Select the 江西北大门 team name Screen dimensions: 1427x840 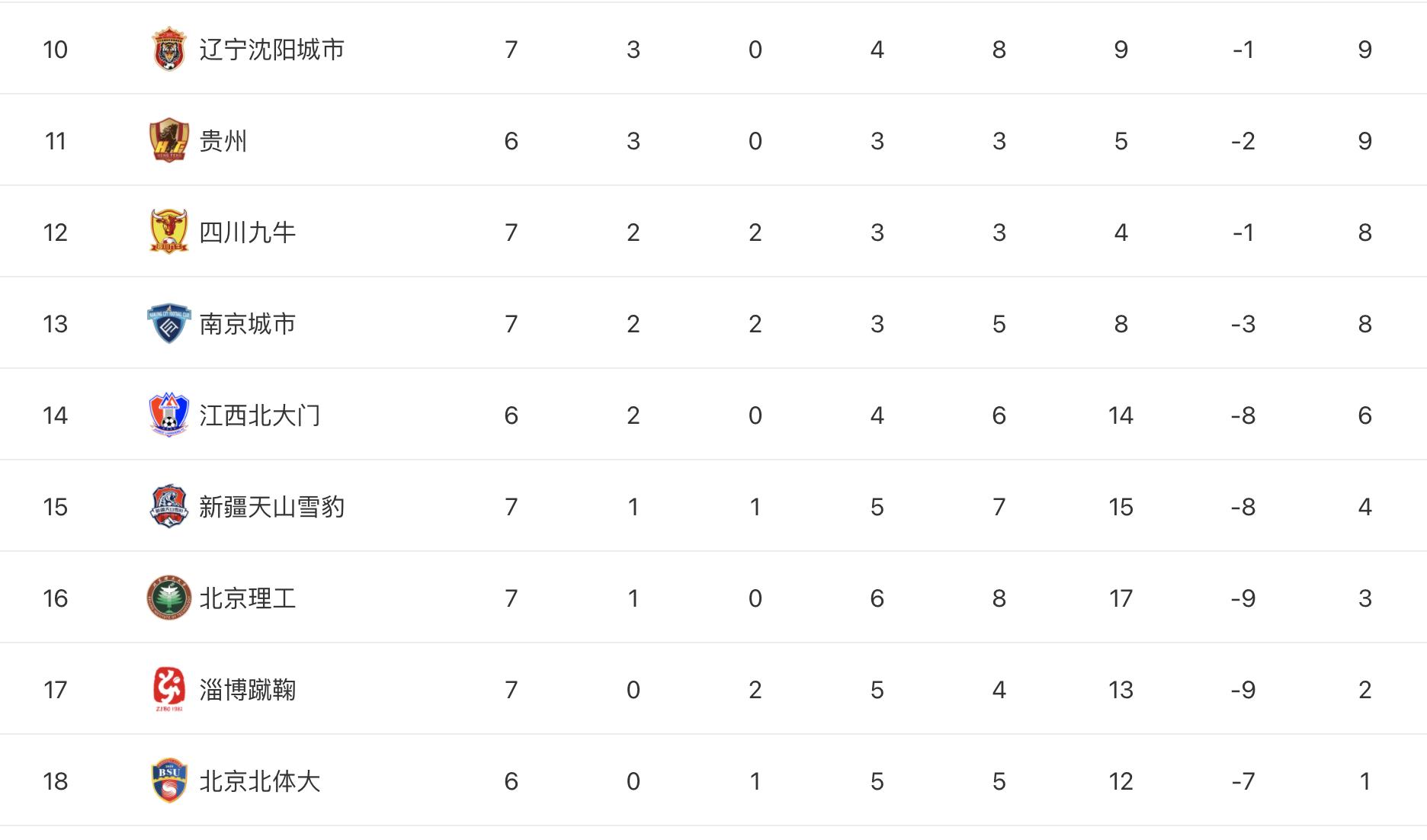pos(259,415)
